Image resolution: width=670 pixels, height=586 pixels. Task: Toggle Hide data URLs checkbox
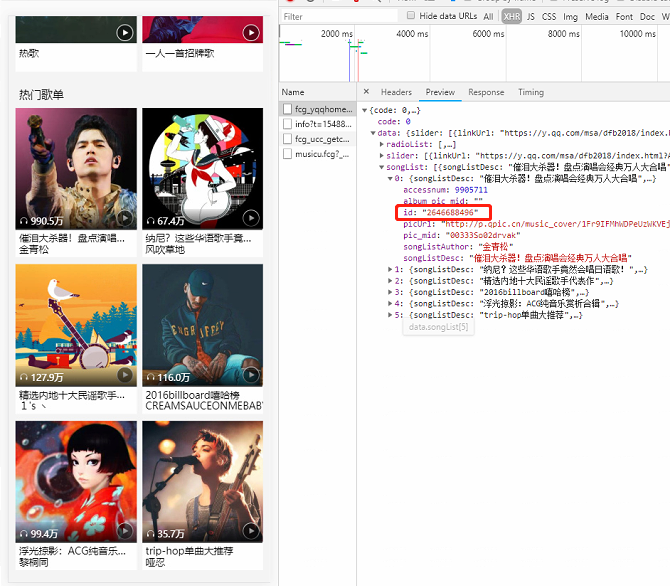point(411,15)
